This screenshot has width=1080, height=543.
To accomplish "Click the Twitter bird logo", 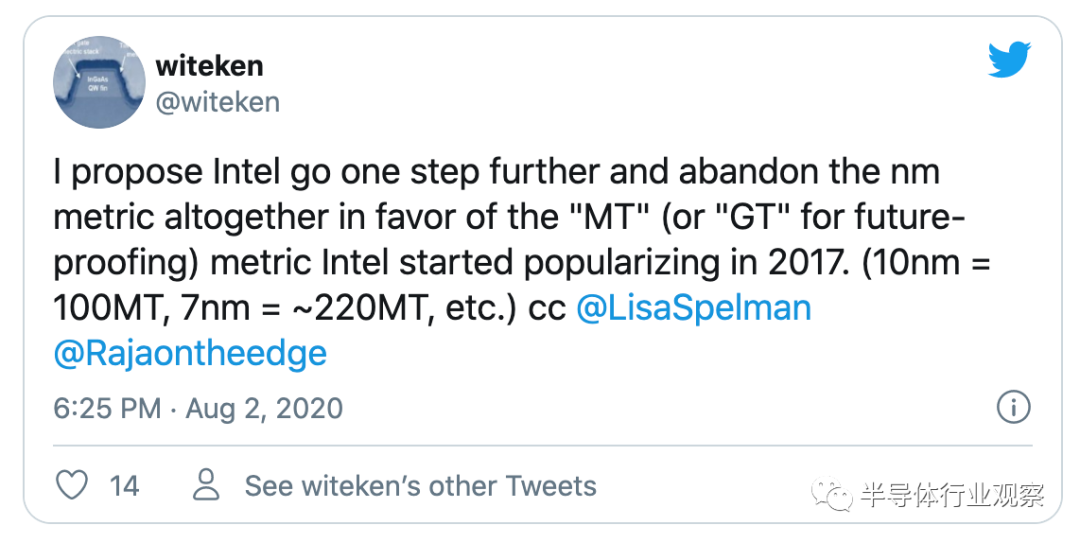I will pos(1009,60).
